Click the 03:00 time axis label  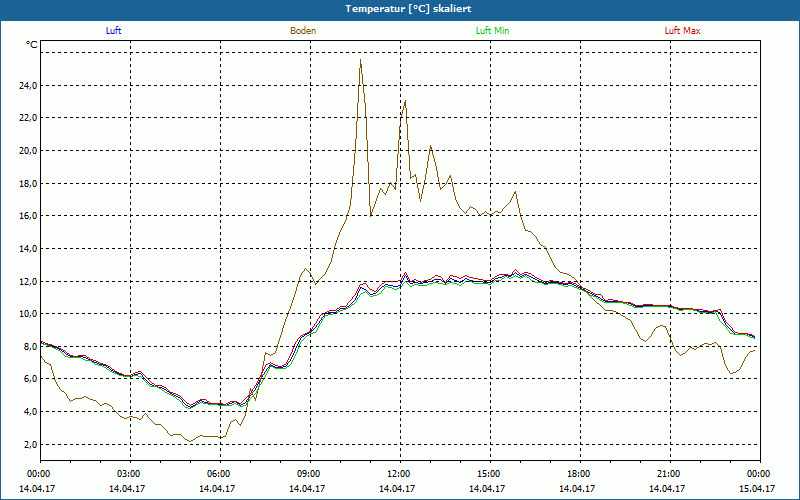[131, 474]
